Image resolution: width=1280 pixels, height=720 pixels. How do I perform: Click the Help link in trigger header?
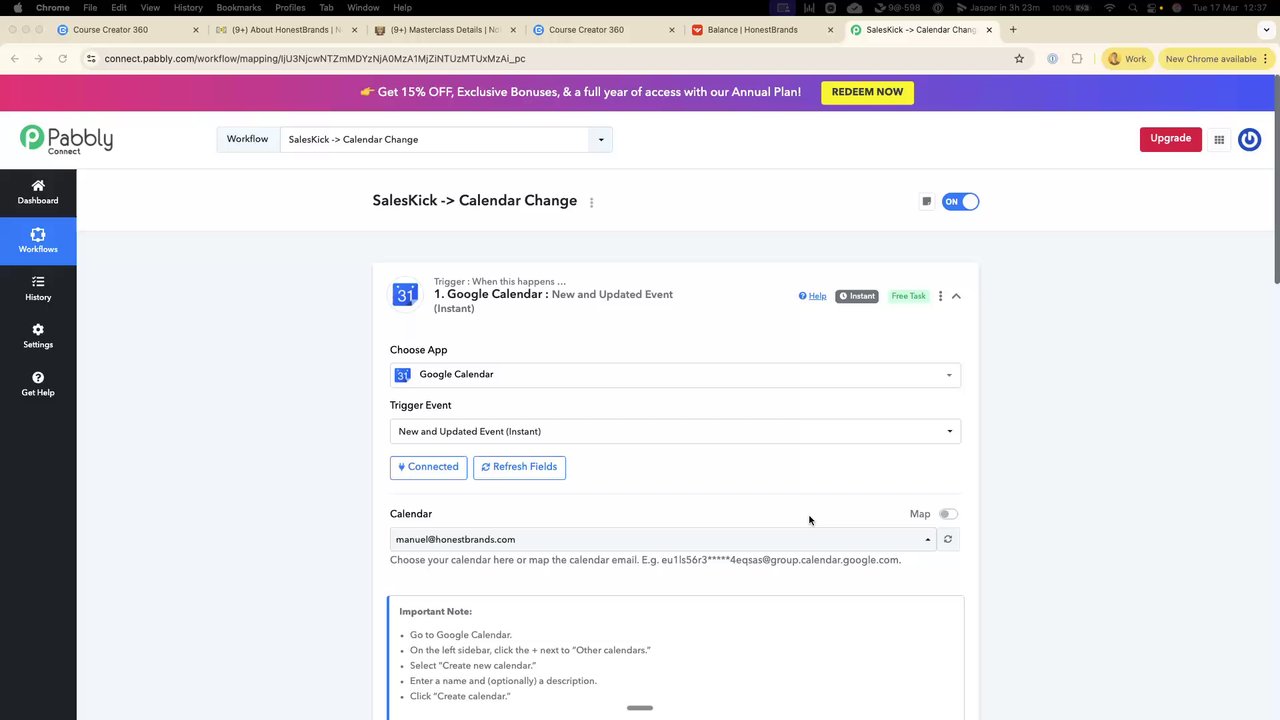813,296
